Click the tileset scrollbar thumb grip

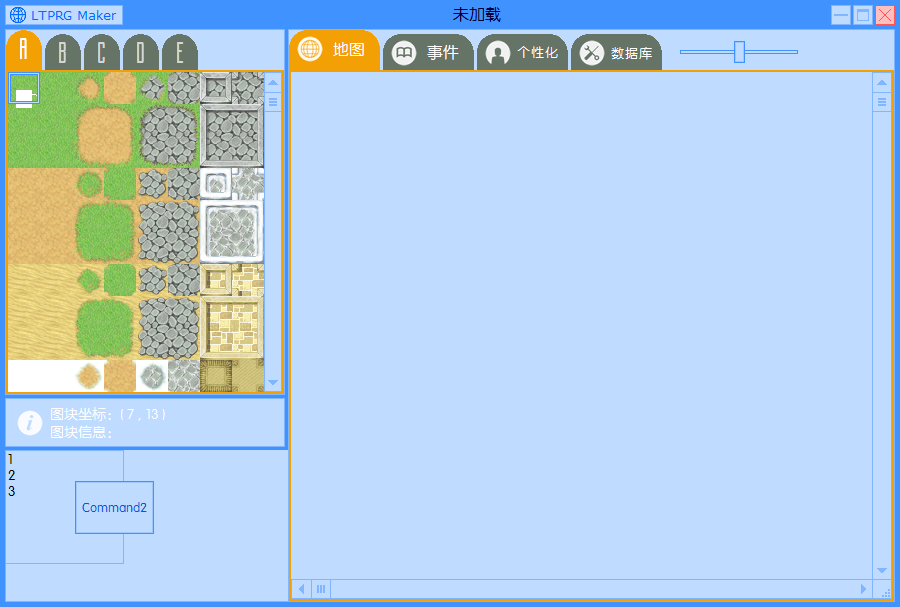click(273, 102)
